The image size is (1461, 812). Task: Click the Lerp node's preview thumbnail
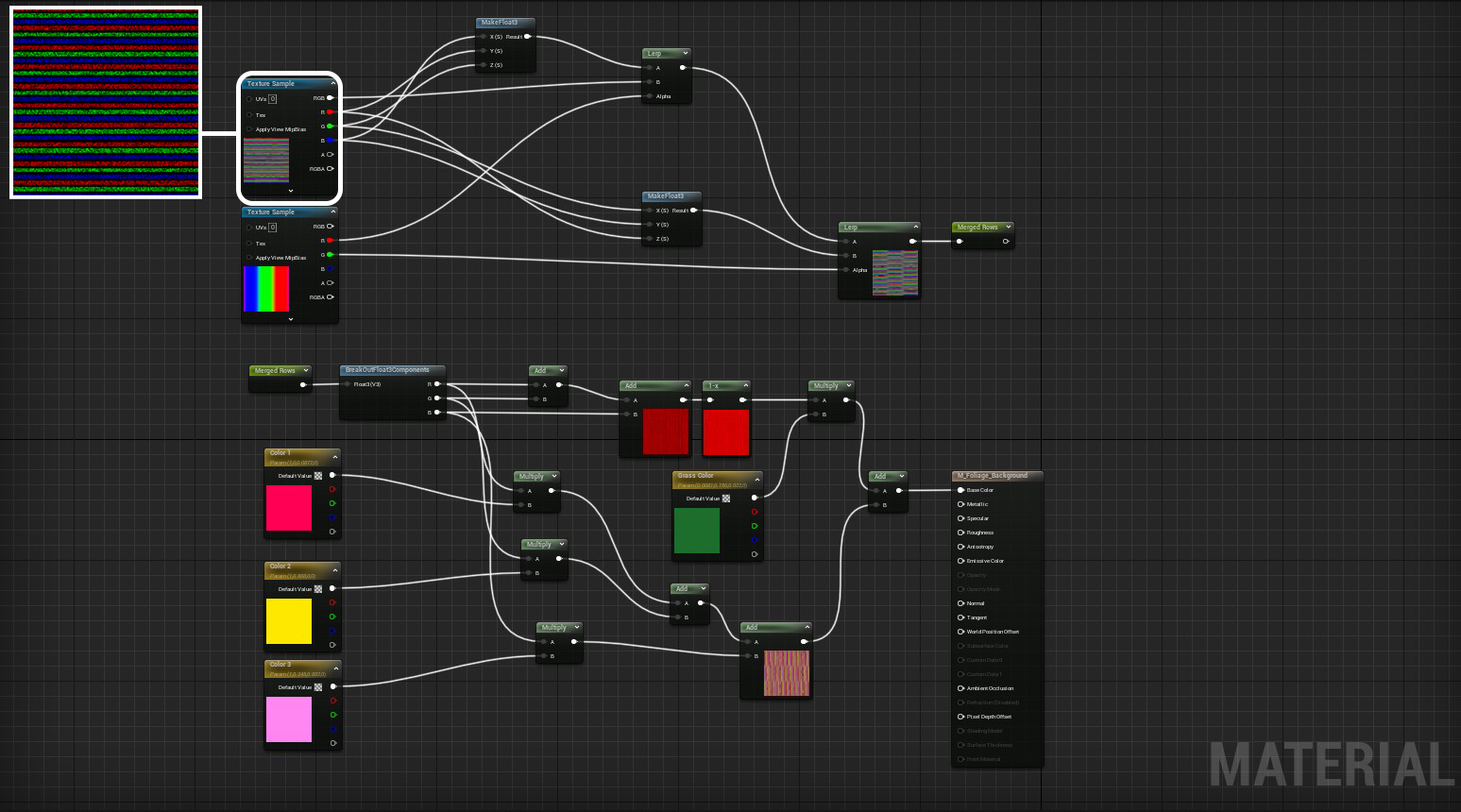[895, 274]
